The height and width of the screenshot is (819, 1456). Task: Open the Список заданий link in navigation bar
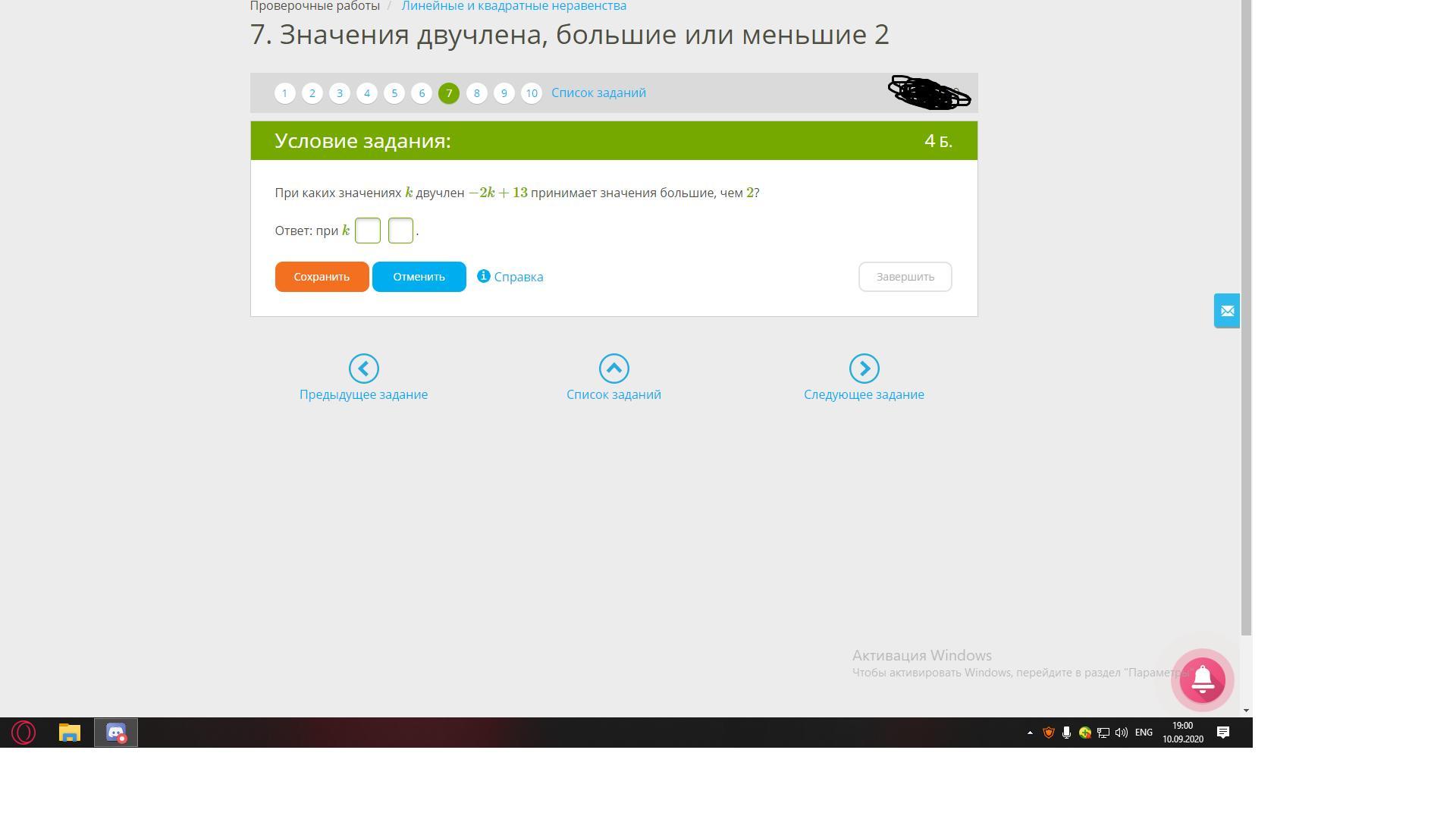coord(598,93)
